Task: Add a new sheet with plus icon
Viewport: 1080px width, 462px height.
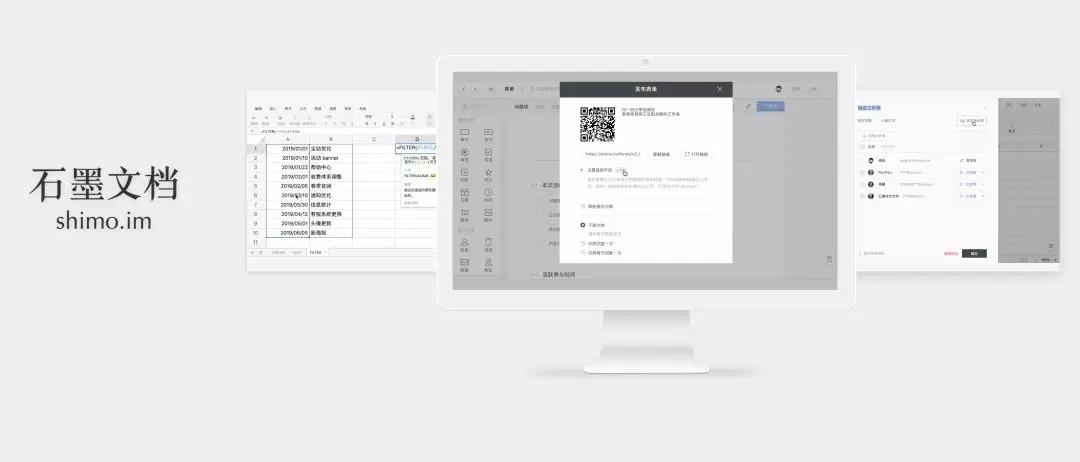Action: pos(252,253)
